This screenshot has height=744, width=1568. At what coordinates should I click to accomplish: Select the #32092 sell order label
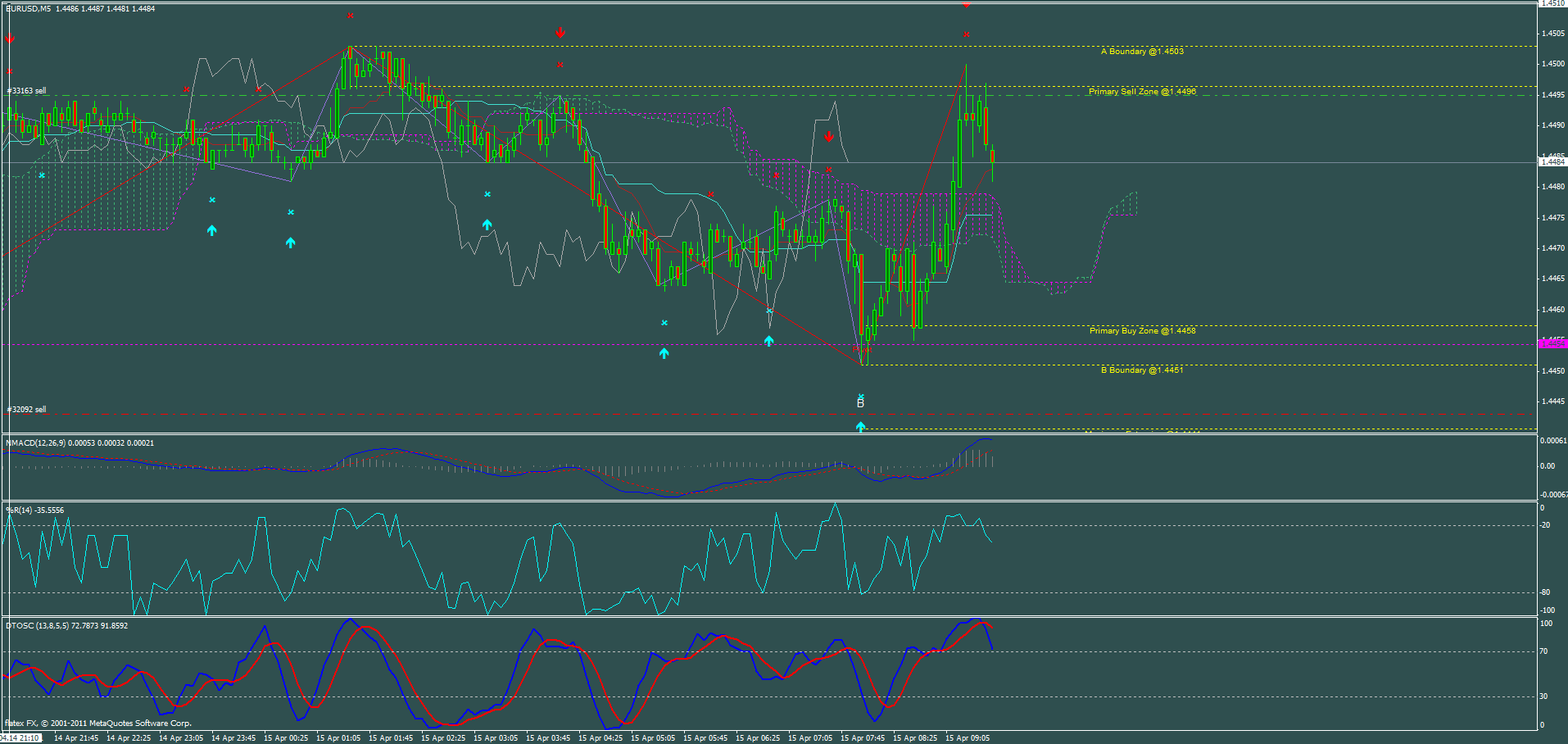click(x=25, y=408)
